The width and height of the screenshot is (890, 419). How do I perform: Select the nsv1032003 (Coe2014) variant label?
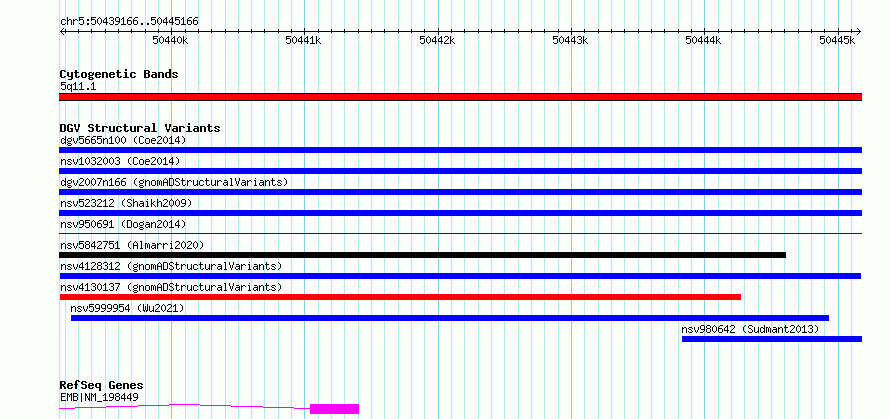pyautogui.click(x=120, y=161)
